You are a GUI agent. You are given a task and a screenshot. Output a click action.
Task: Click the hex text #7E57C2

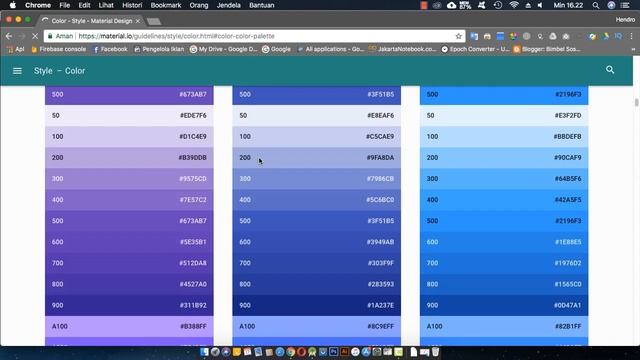click(x=193, y=200)
